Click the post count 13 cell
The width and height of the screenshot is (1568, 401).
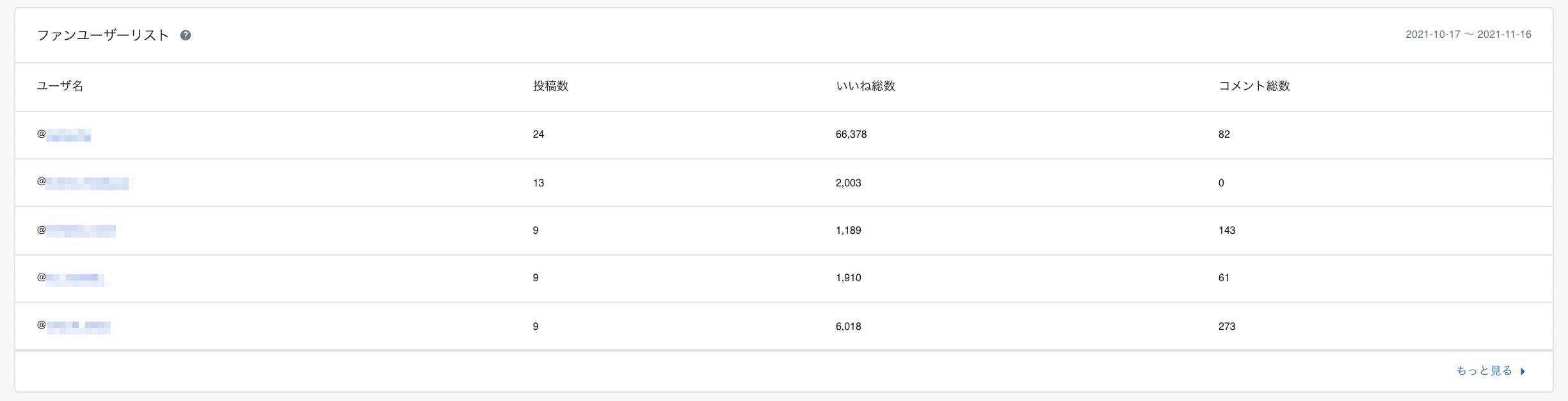[x=538, y=183]
